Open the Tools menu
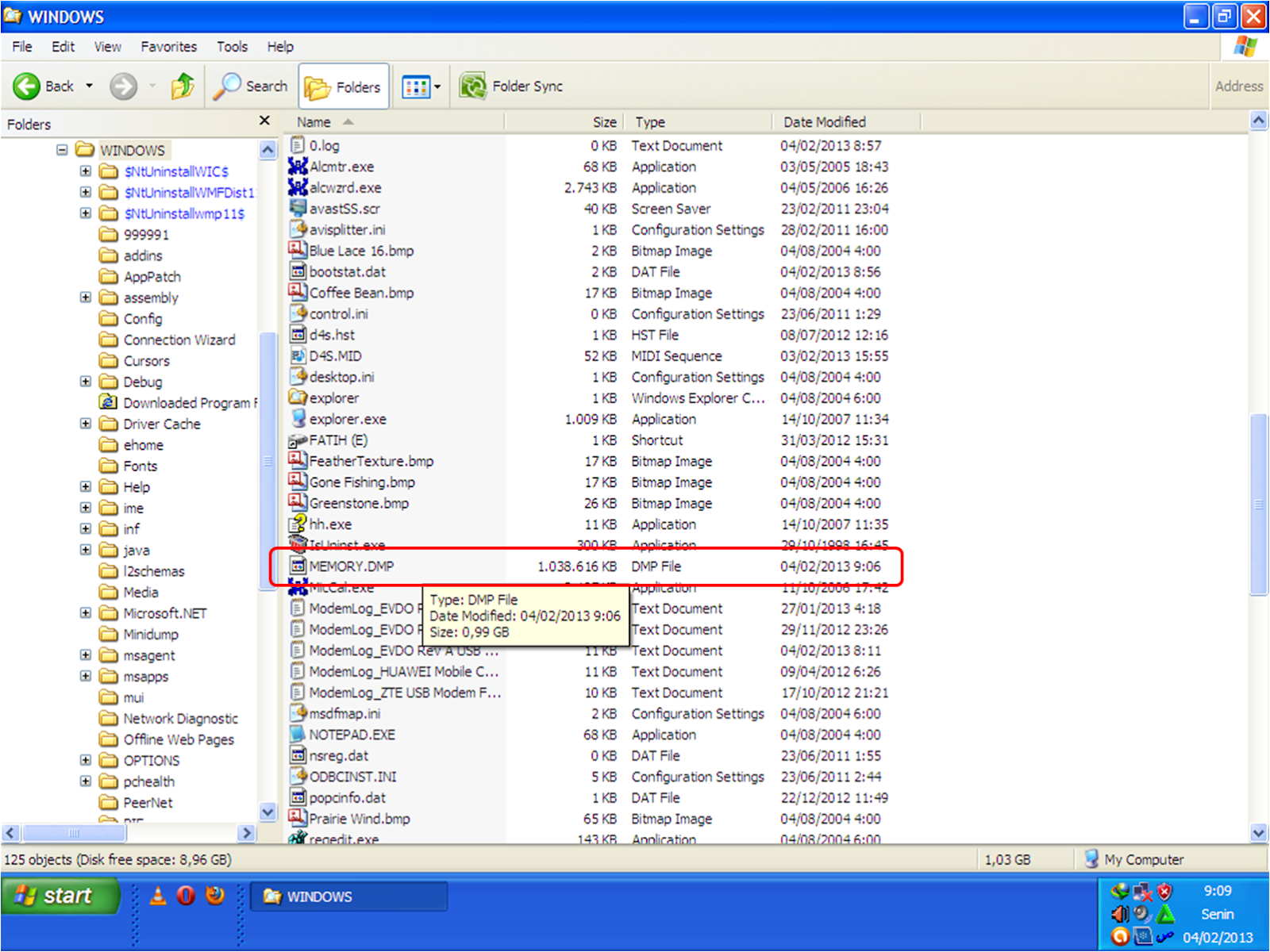The height and width of the screenshot is (952, 1270). pos(232,46)
